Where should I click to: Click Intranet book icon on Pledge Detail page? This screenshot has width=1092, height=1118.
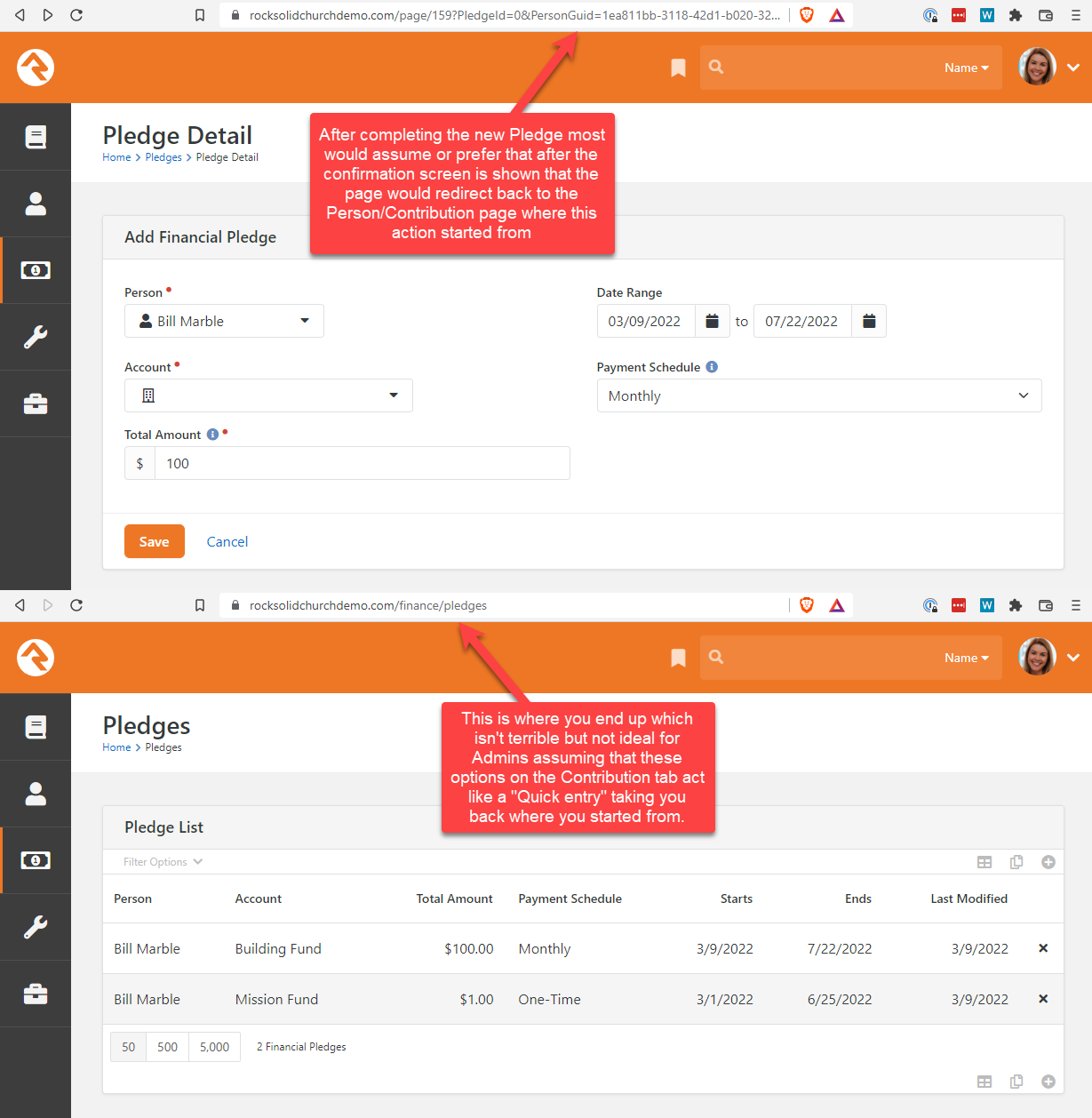(36, 137)
